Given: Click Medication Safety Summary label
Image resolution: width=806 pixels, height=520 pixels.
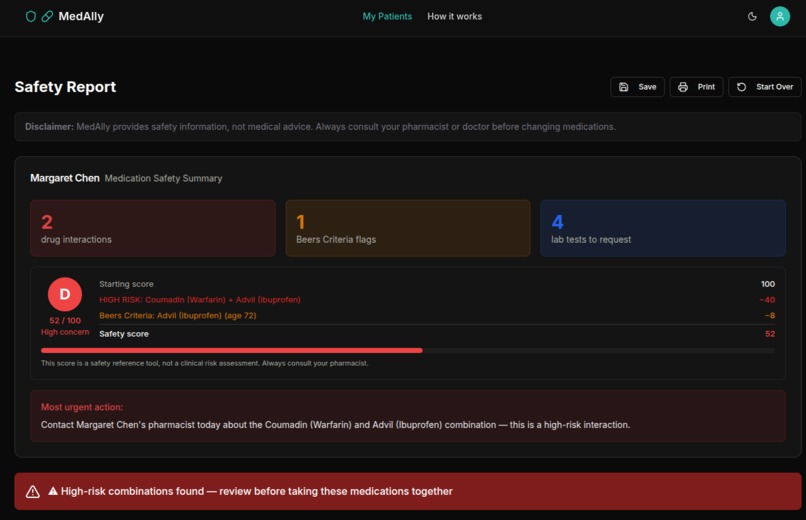Looking at the screenshot, I should [x=163, y=178].
